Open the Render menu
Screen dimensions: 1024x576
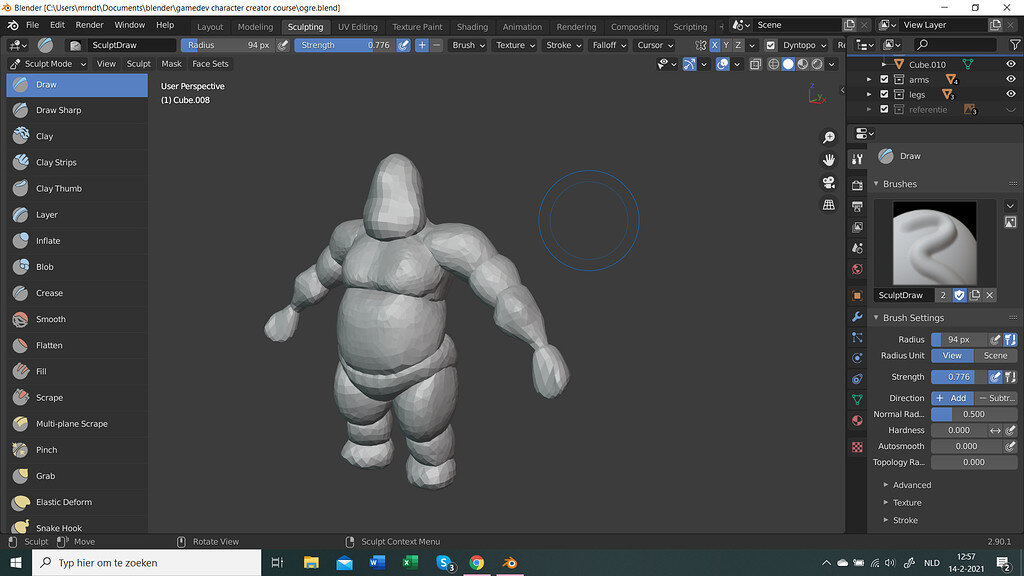(89, 25)
